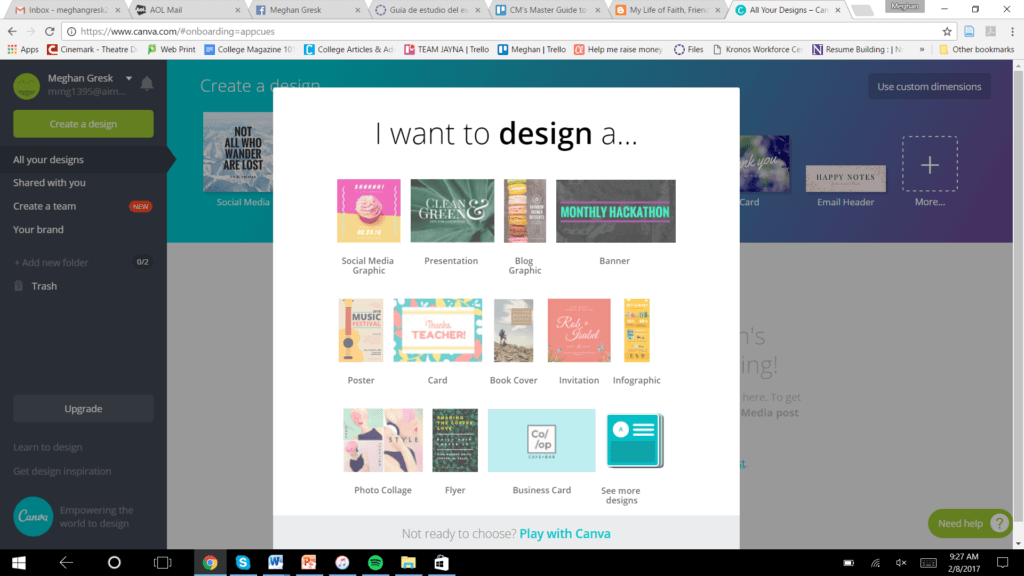The image size is (1024, 576).
Task: Open notifications bell icon
Action: (147, 84)
